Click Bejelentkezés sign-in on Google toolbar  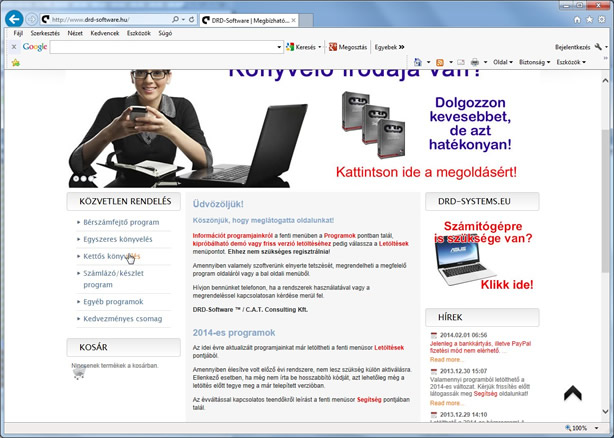572,47
